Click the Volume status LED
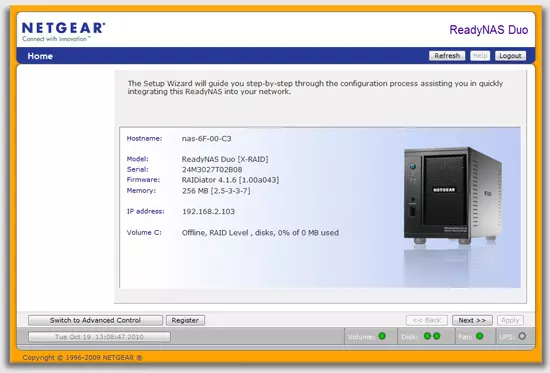 pos(382,336)
